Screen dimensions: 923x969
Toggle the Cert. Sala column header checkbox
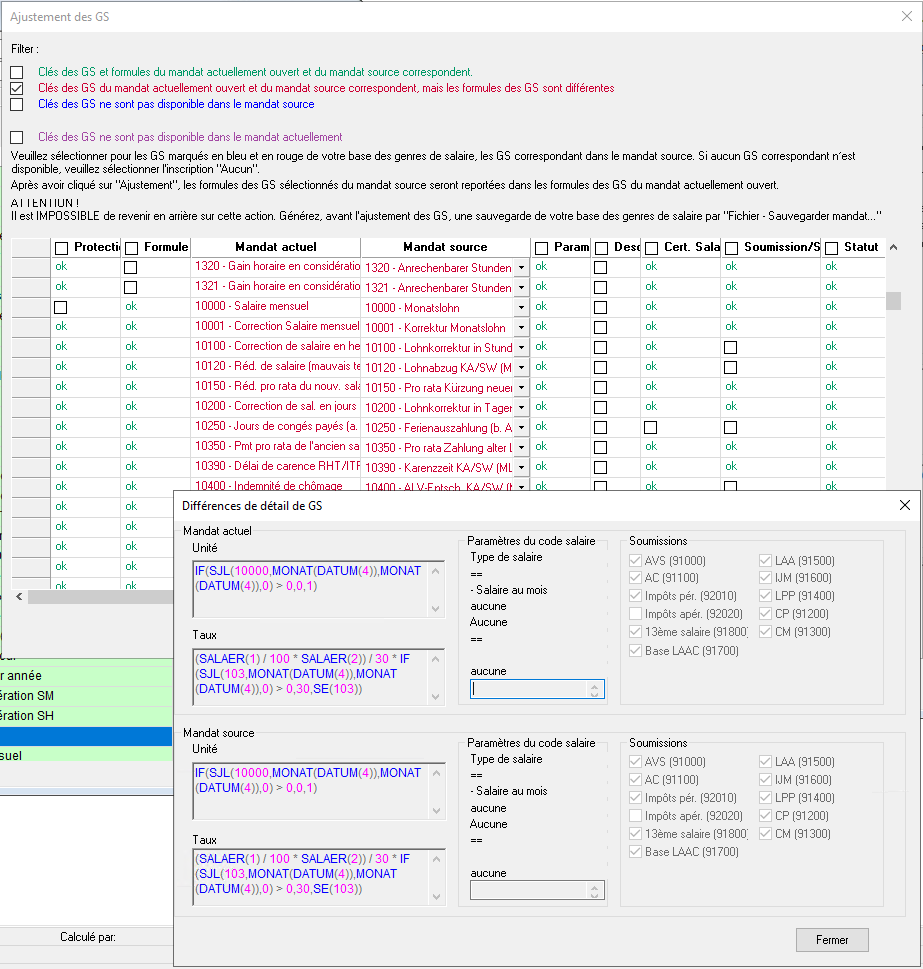pos(651,248)
